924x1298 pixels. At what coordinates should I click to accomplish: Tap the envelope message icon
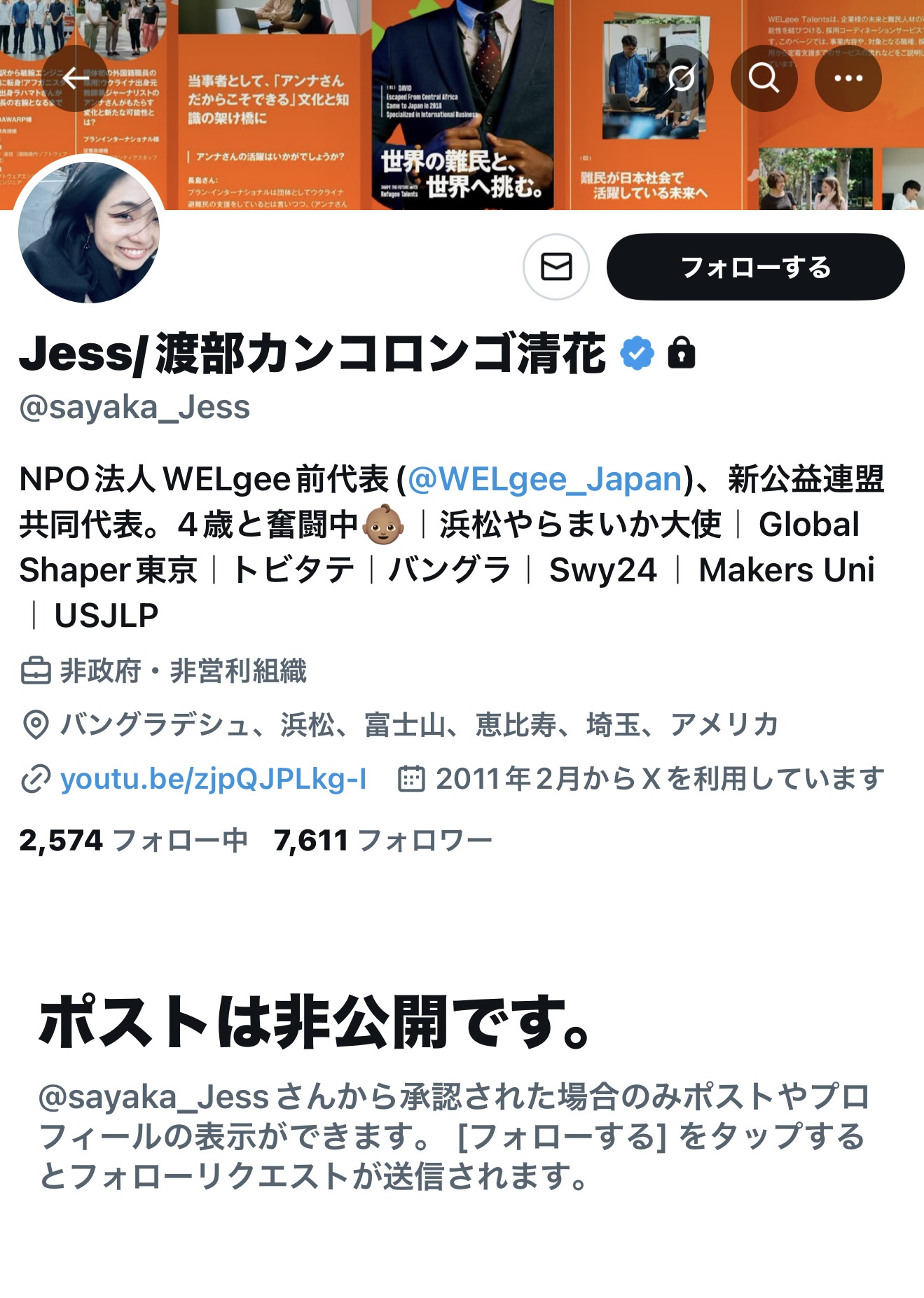pos(556,267)
